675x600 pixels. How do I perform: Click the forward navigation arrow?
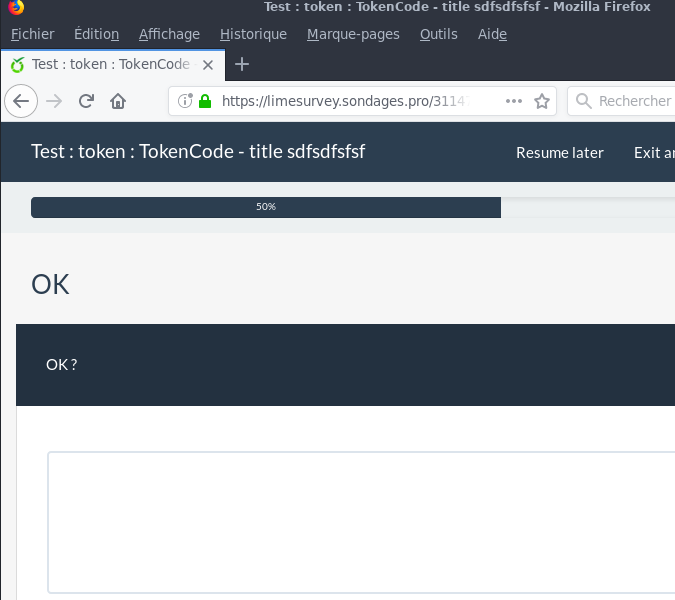tap(54, 101)
